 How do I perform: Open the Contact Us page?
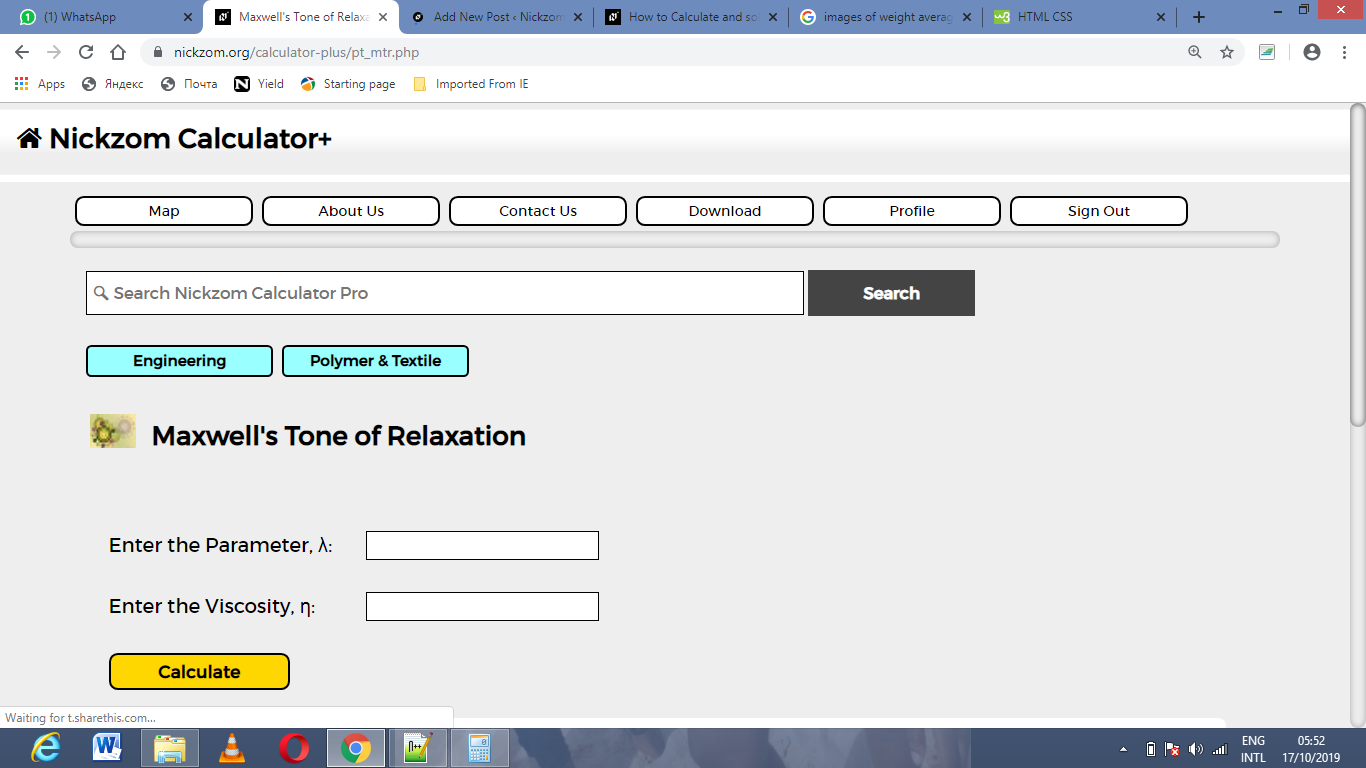pyautogui.click(x=538, y=211)
